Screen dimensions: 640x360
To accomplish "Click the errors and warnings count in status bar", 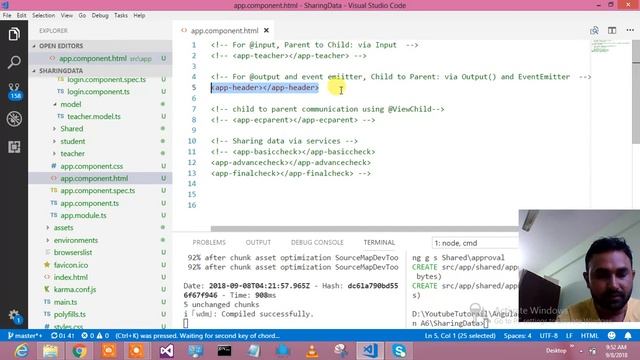I will pyautogui.click(x=95, y=336).
